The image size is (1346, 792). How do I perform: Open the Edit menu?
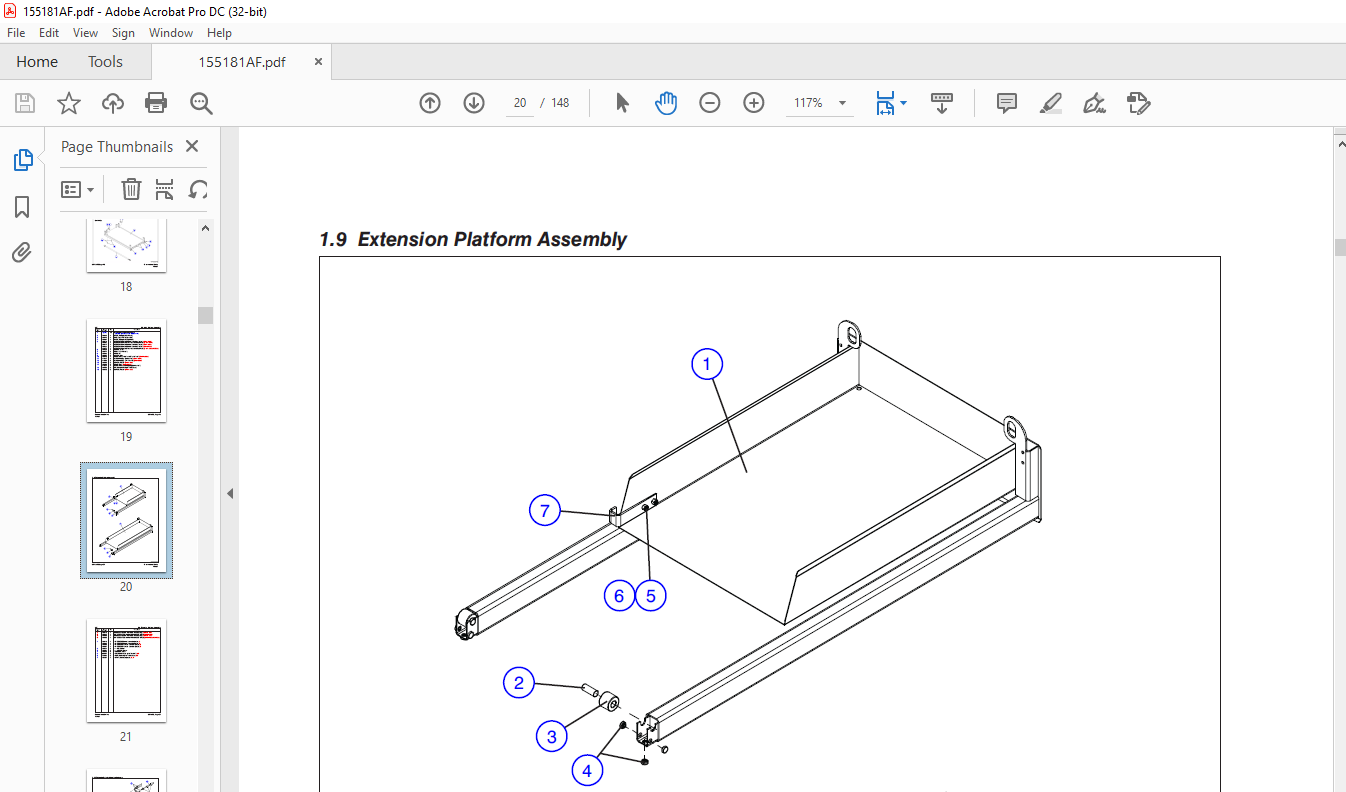click(x=49, y=33)
